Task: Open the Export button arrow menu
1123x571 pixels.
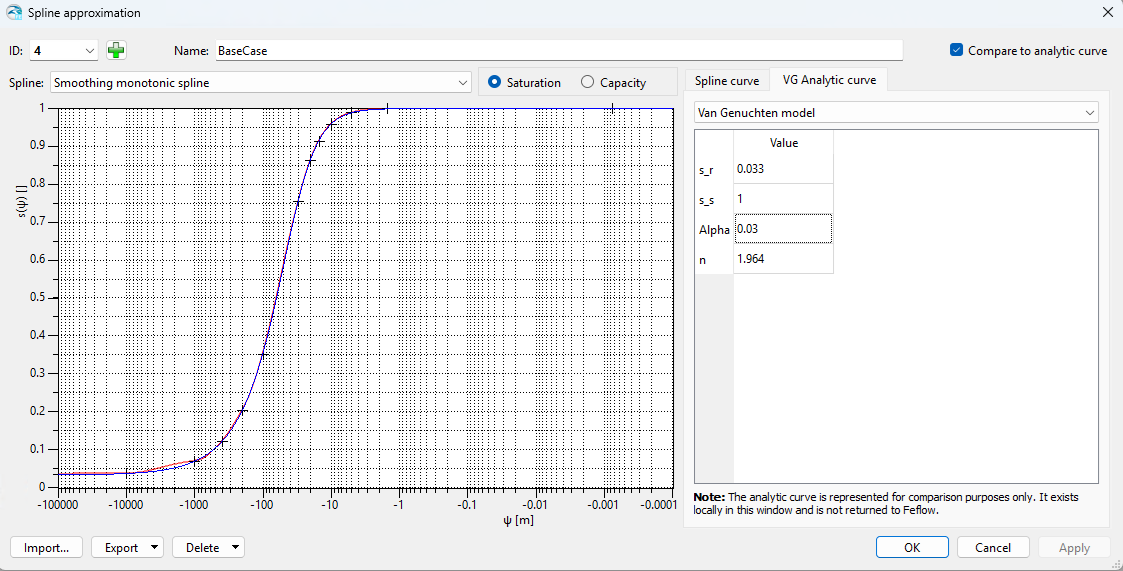Action: click(x=154, y=548)
